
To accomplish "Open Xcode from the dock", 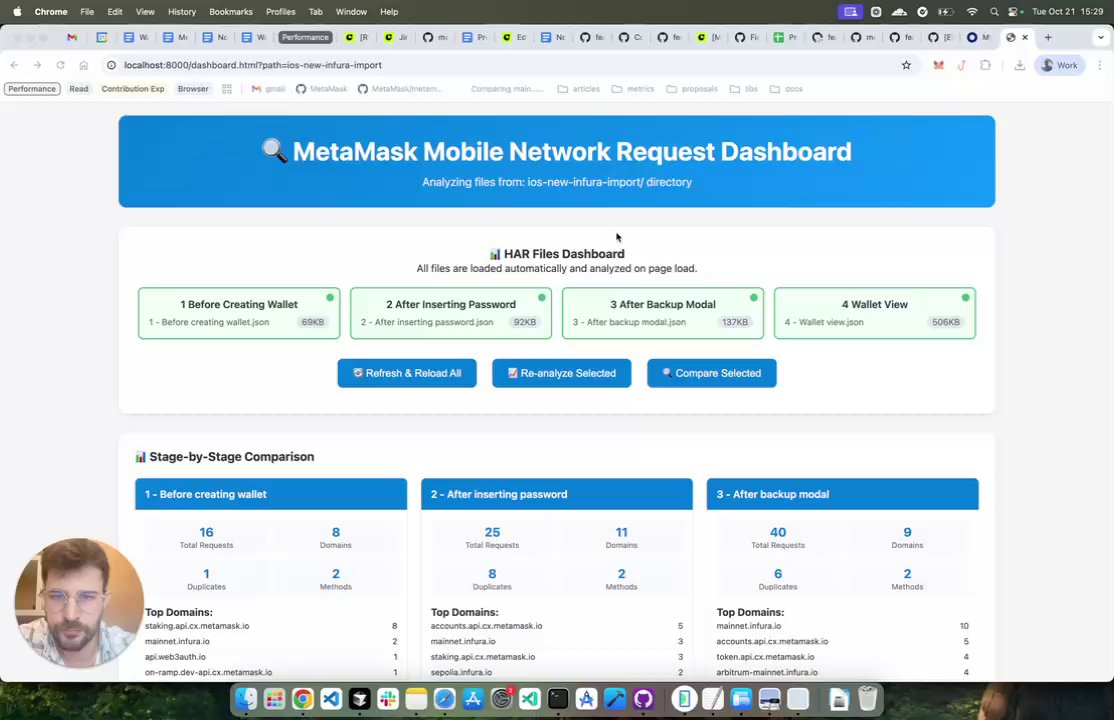I will pyautogui.click(x=615, y=699).
